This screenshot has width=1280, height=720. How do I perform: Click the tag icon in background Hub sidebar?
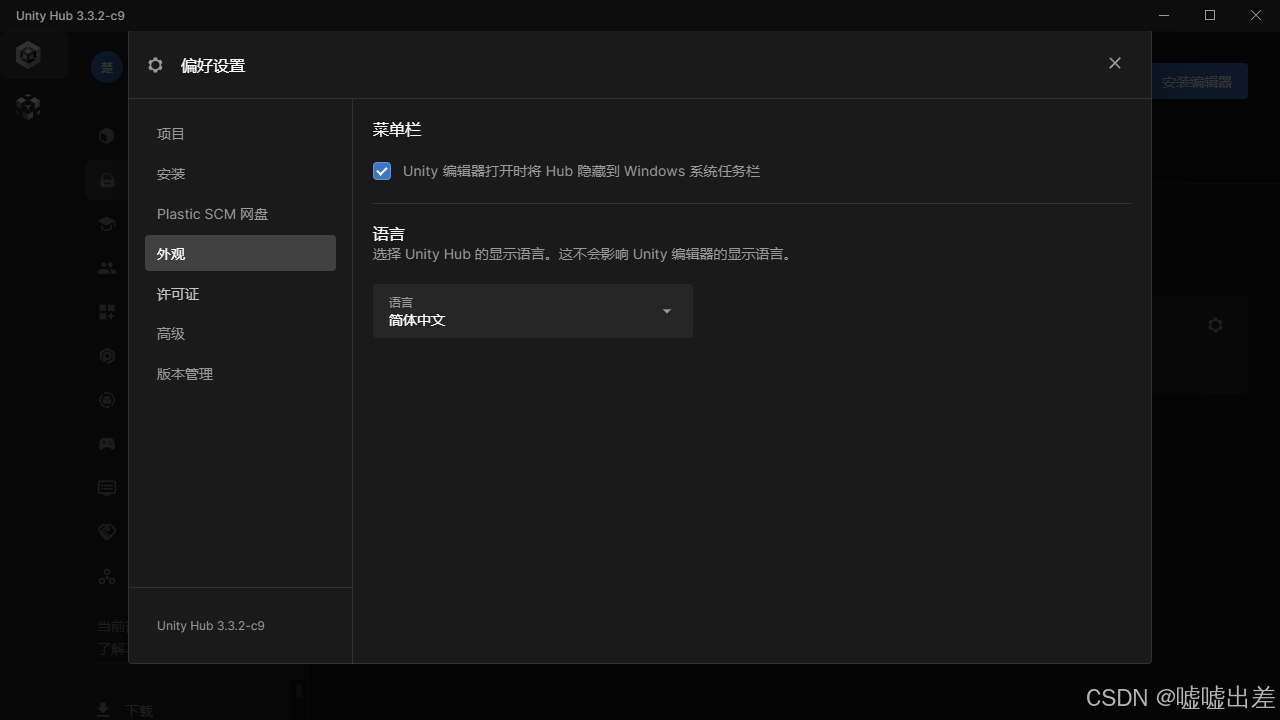point(107,532)
